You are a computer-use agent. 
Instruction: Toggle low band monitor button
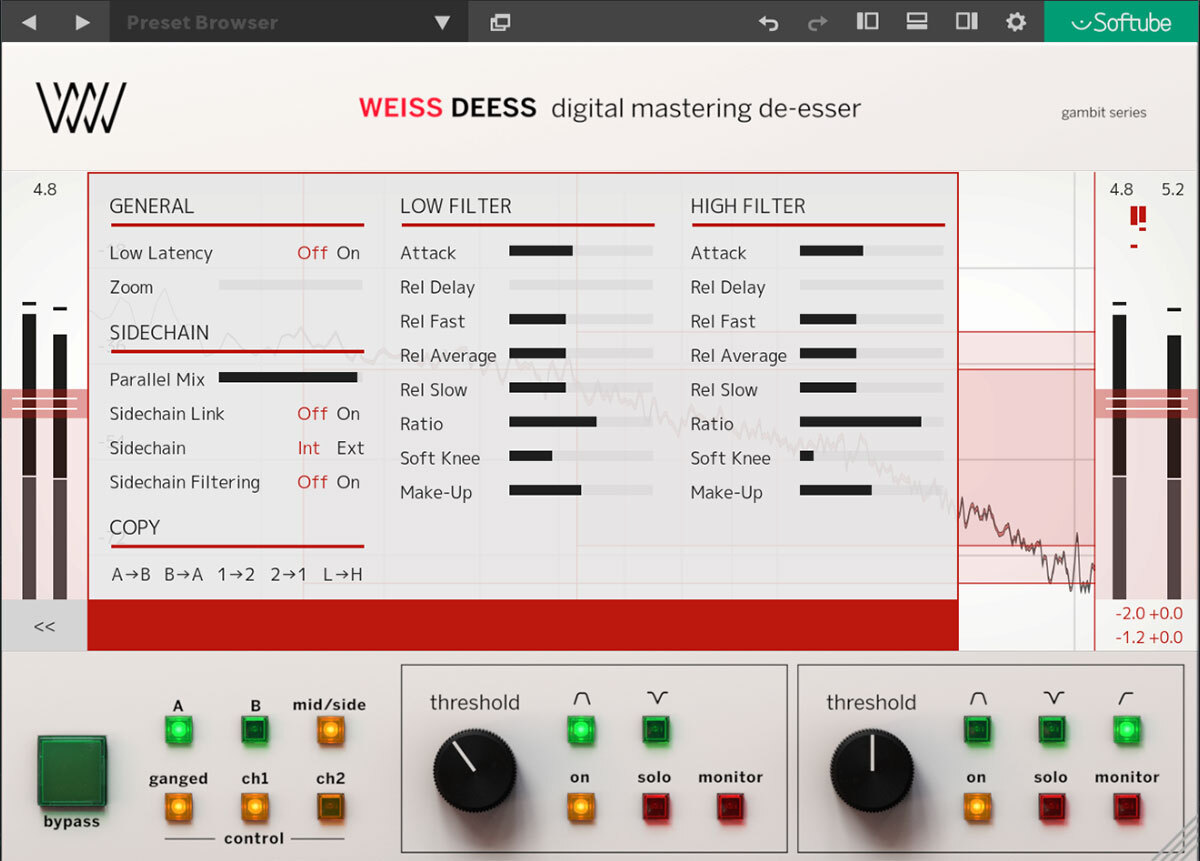coord(731,806)
